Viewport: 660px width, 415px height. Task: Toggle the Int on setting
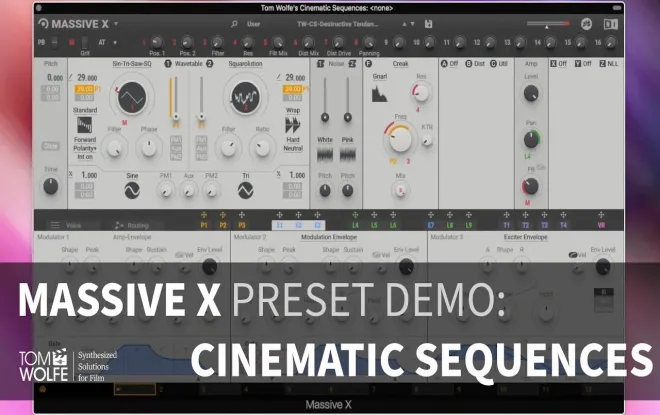pos(85,157)
